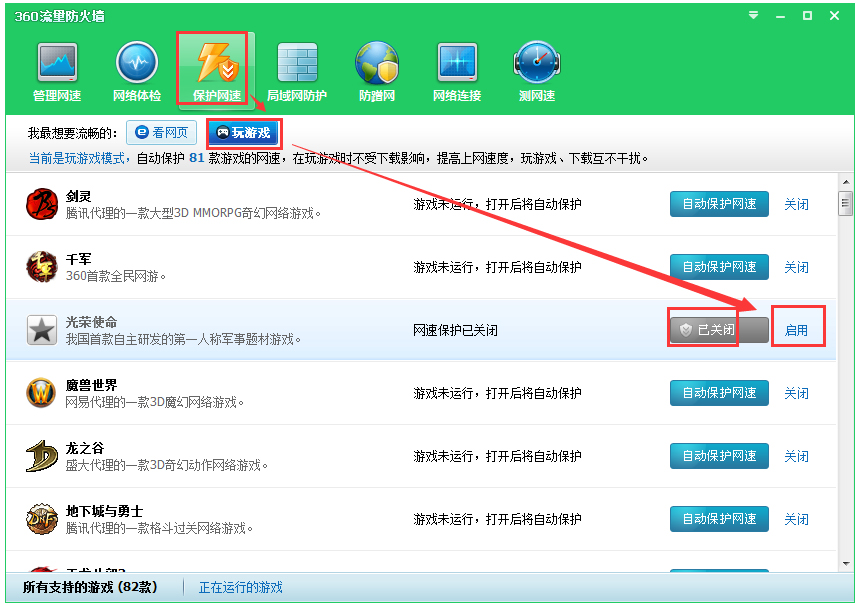
Task: Click the 魔兽世界 game icon
Action: (42, 393)
